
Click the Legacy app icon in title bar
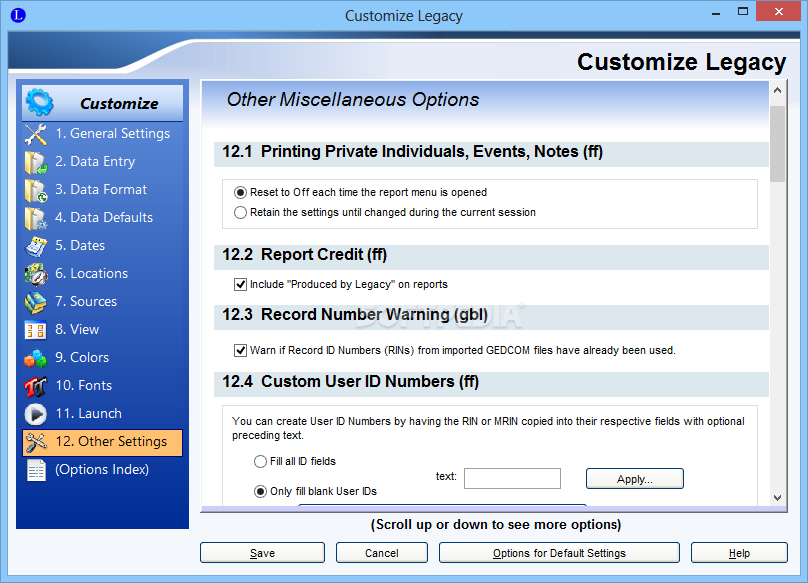pyautogui.click(x=18, y=15)
